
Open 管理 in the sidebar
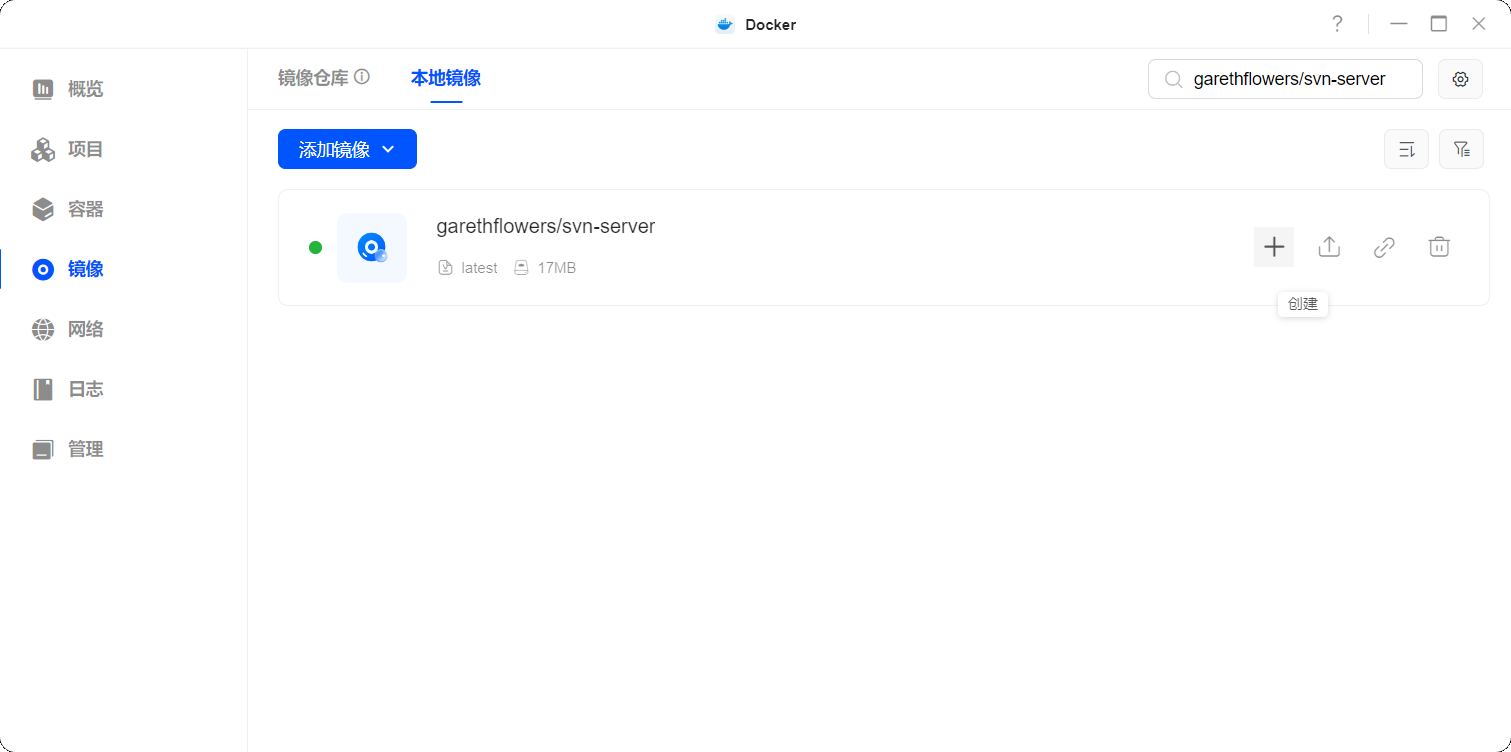point(85,449)
